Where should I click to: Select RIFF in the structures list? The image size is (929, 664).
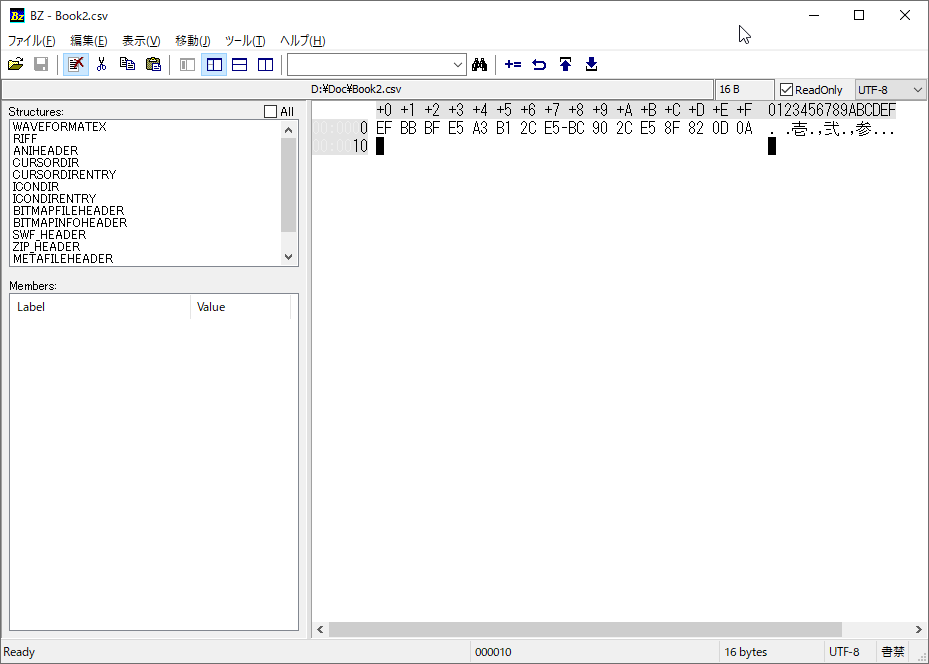click(25, 139)
